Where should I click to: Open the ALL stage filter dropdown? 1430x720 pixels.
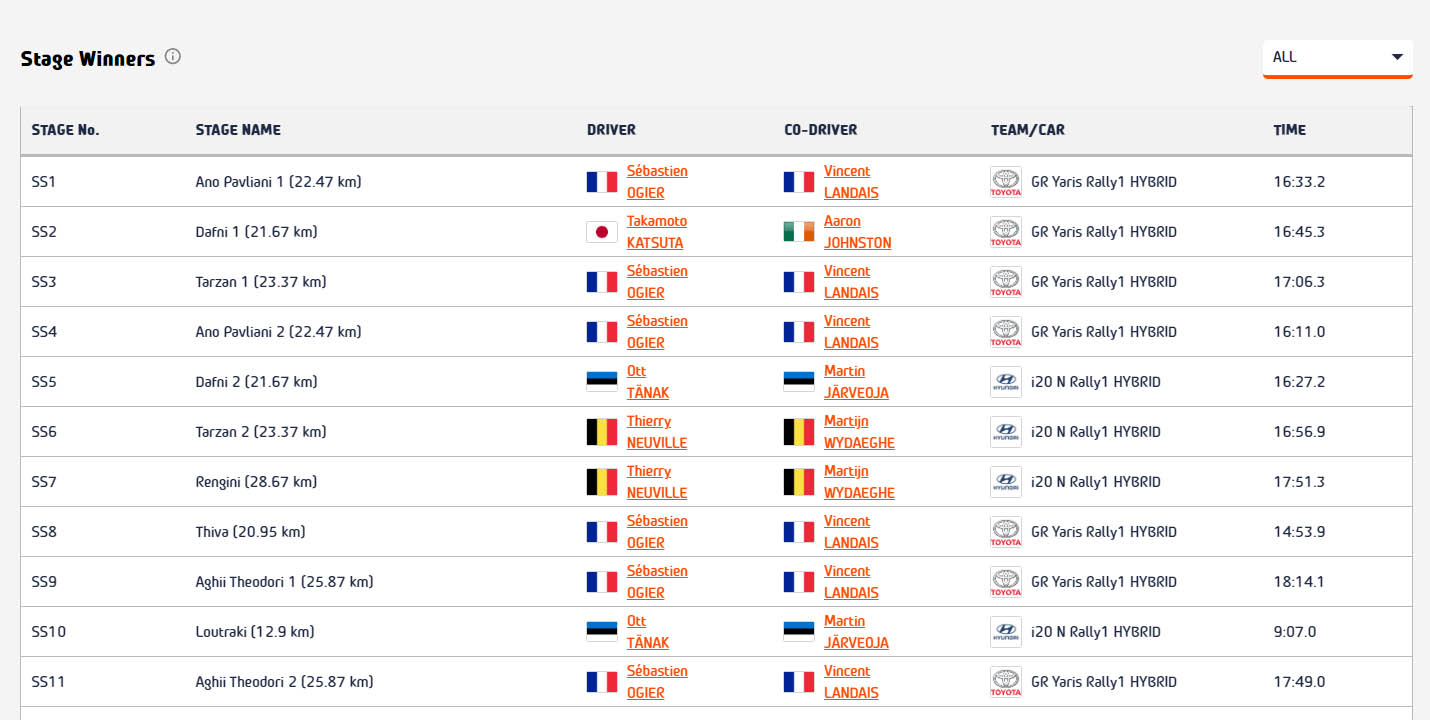coord(1337,58)
